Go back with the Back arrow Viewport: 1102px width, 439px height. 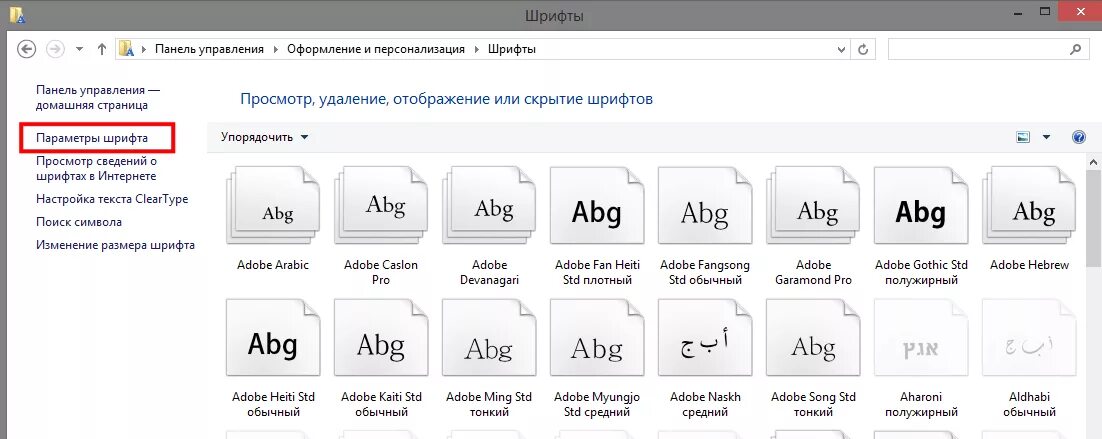[x=26, y=49]
